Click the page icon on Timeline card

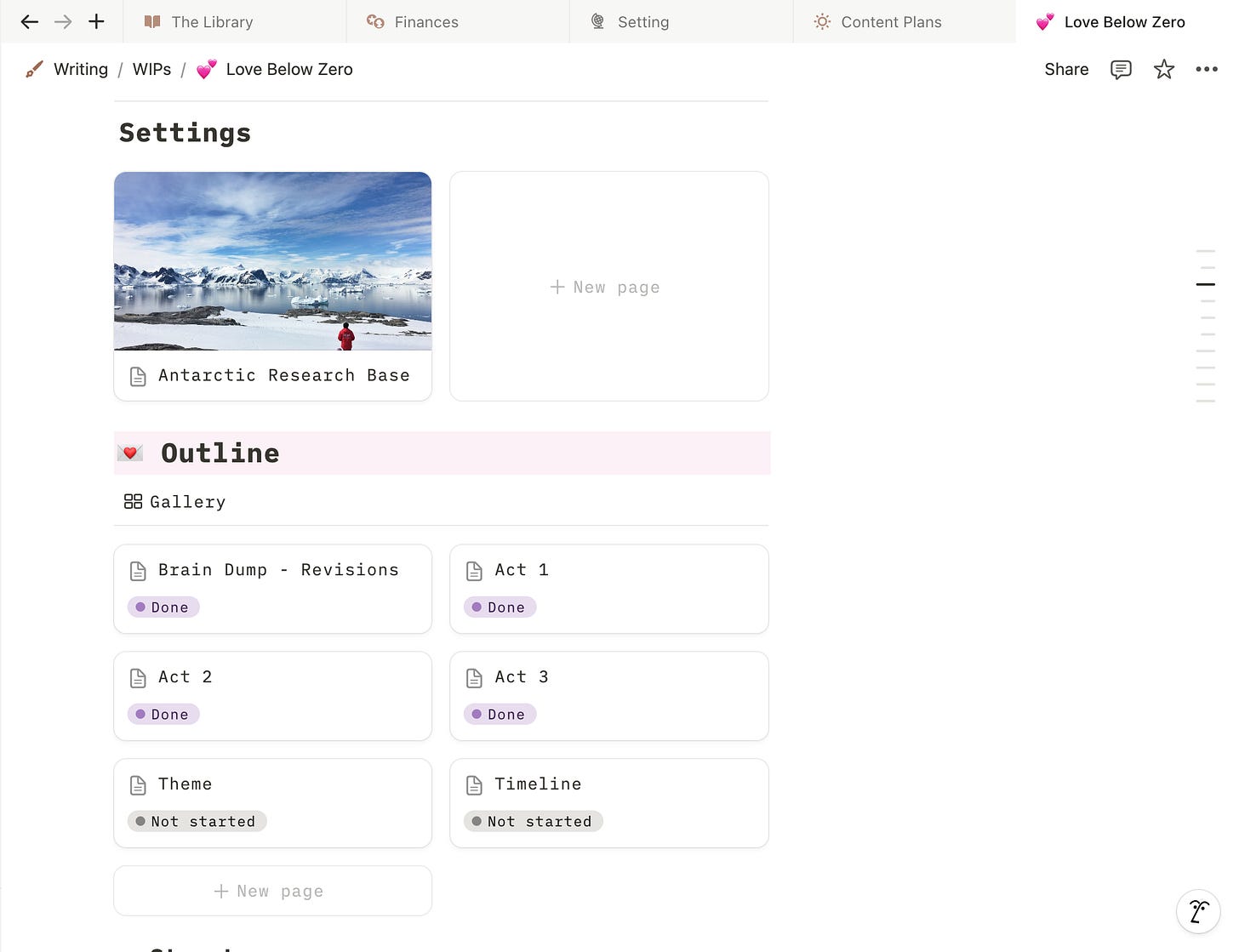pyautogui.click(x=474, y=785)
